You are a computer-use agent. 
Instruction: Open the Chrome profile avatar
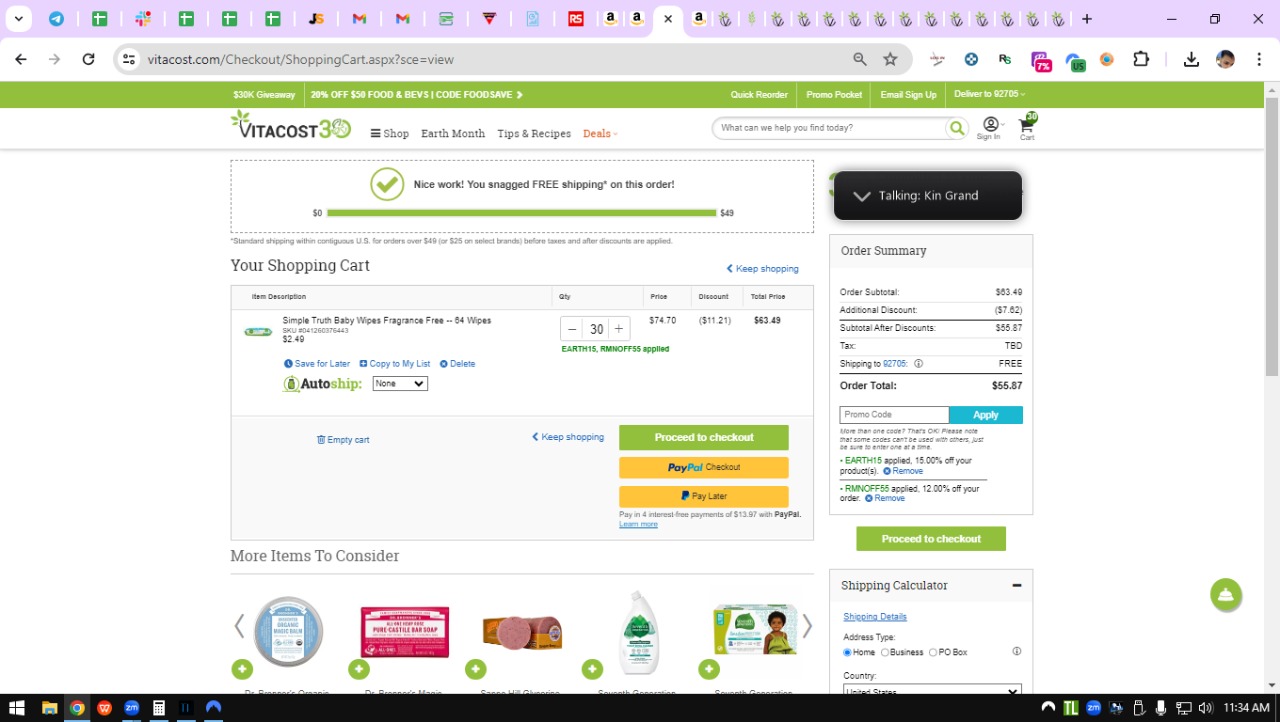1225,59
